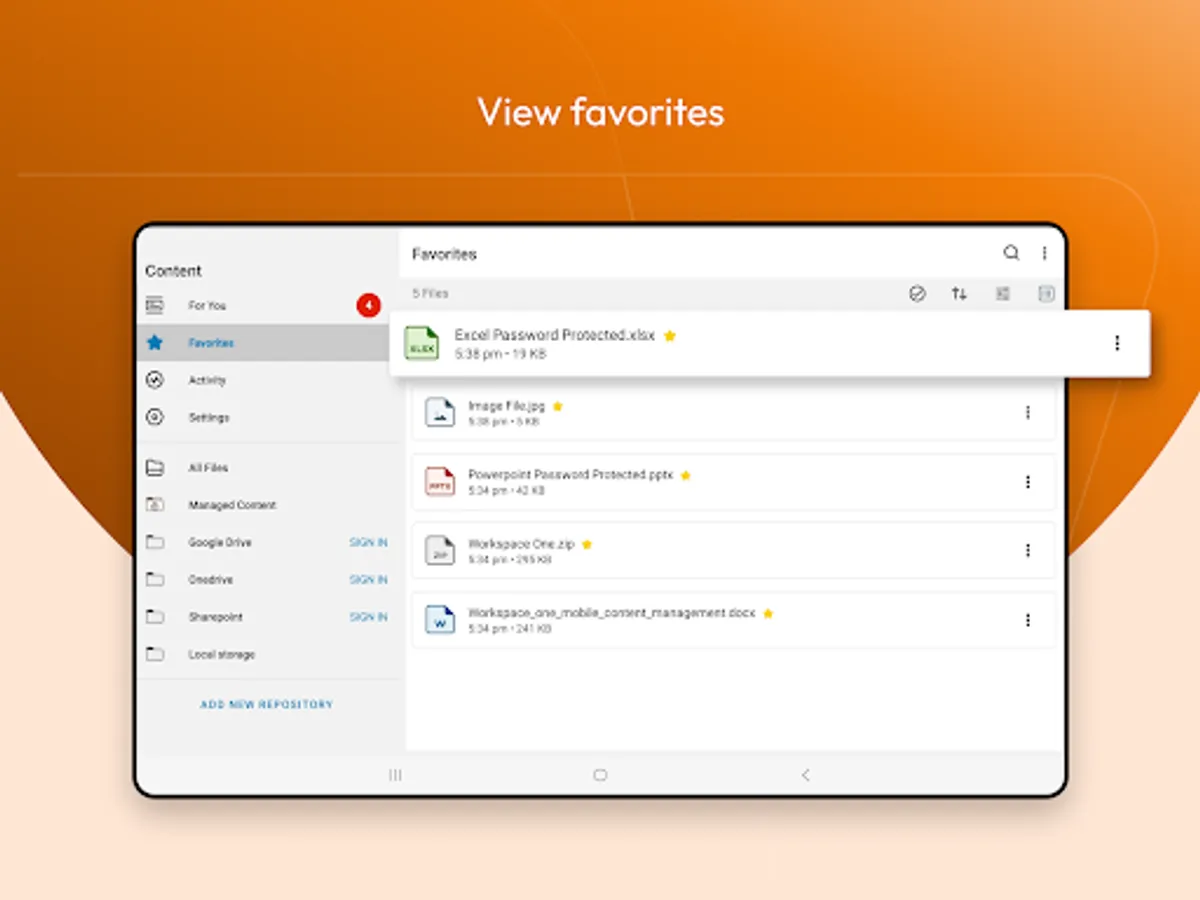Viewport: 1200px width, 900px height.
Task: Click SIGN IN next to Google Drive
Action: [368, 542]
